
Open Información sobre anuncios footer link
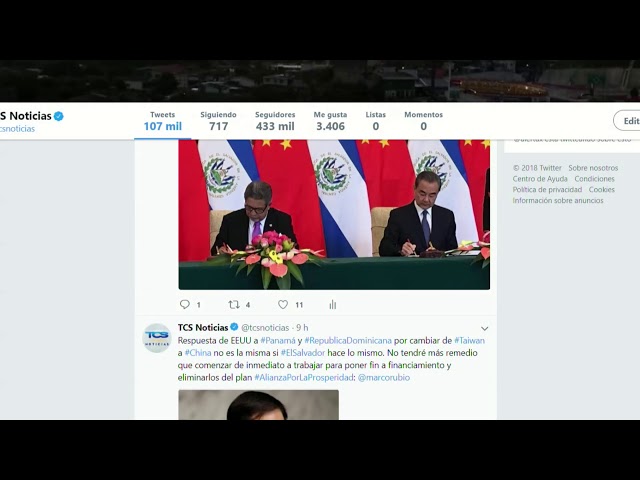pyautogui.click(x=558, y=200)
